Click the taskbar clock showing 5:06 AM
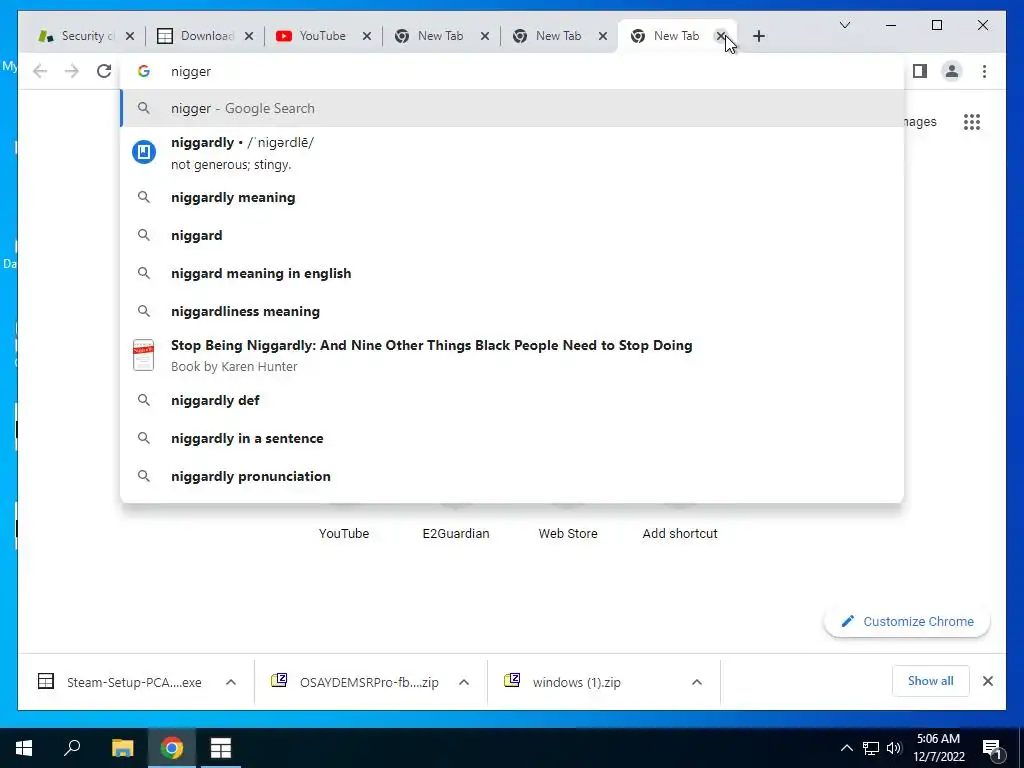Image resolution: width=1024 pixels, height=768 pixels. (x=938, y=748)
